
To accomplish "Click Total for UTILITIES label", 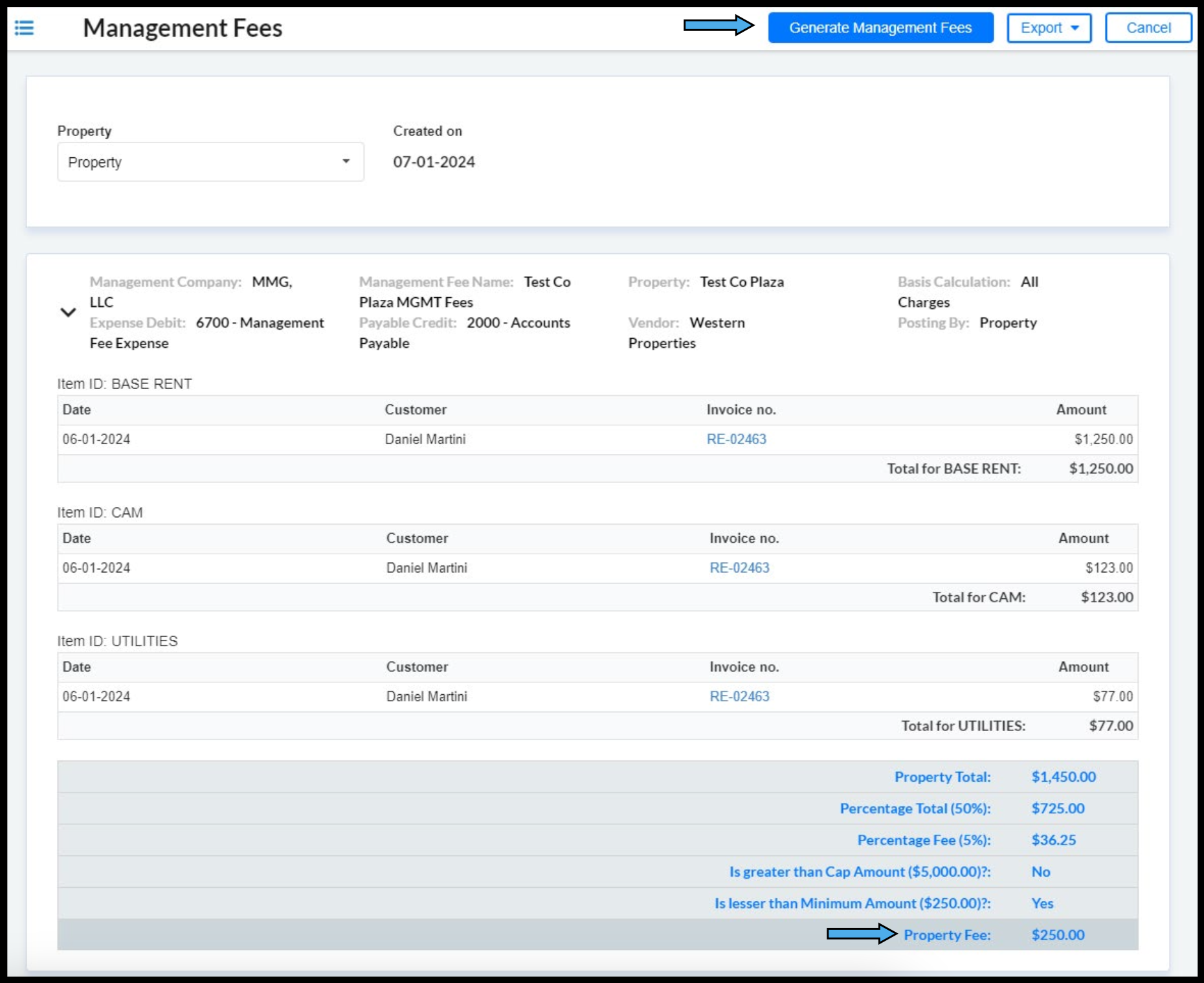I will click(x=963, y=725).
